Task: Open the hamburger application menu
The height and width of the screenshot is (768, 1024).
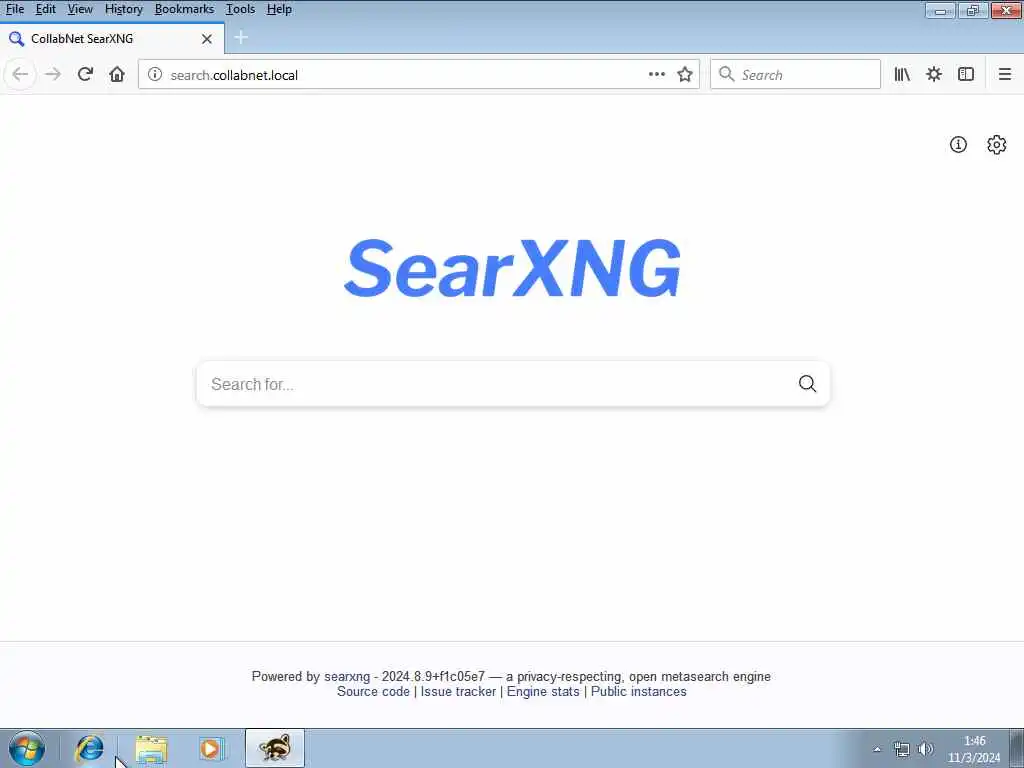Action: pos(1004,74)
